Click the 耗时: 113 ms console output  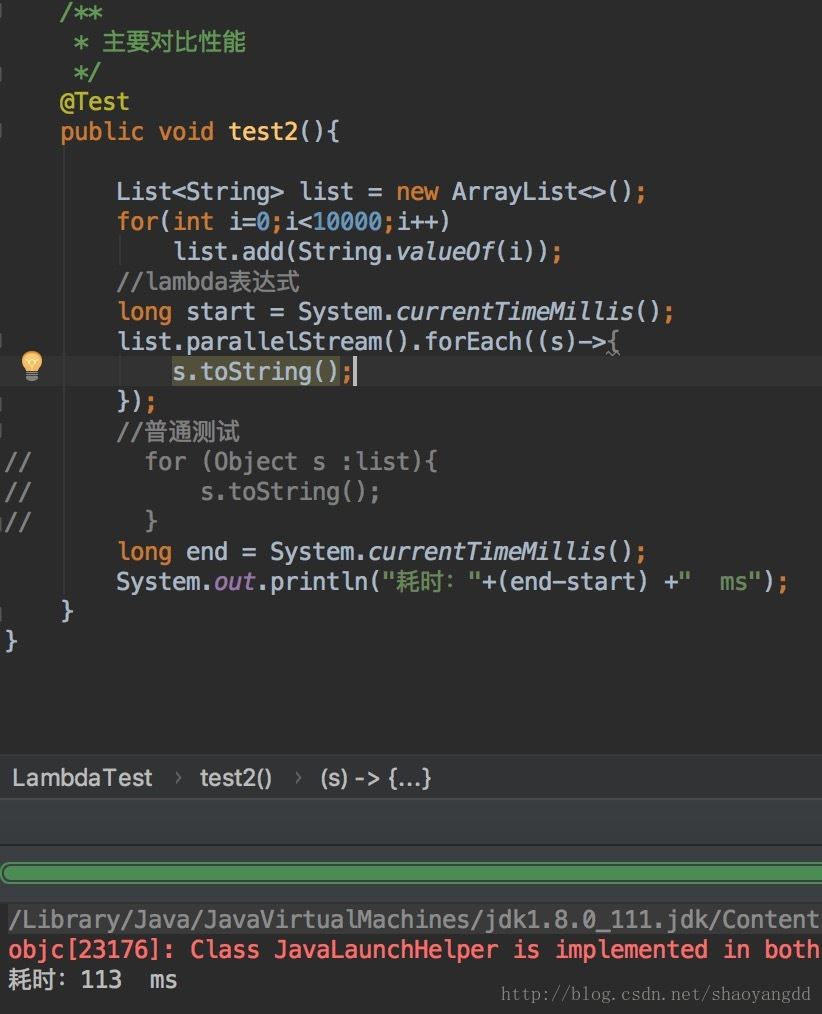click(x=92, y=979)
